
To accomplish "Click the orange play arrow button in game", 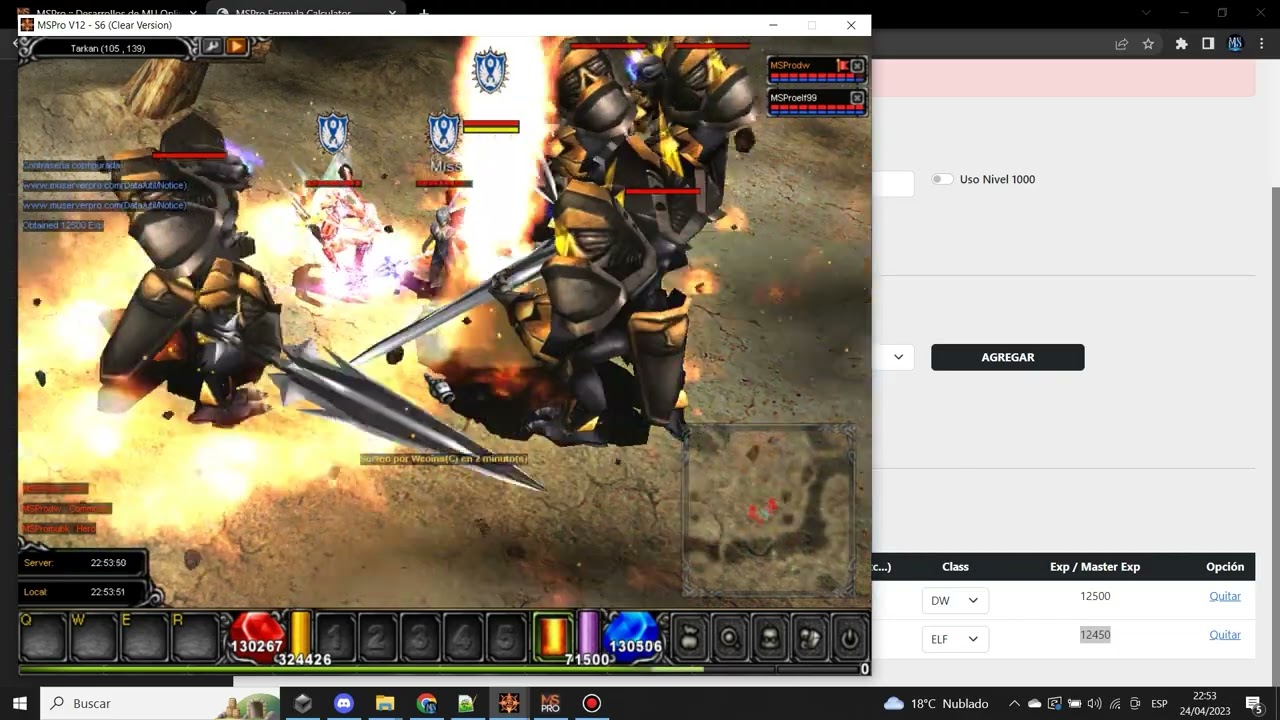I will click(236, 46).
